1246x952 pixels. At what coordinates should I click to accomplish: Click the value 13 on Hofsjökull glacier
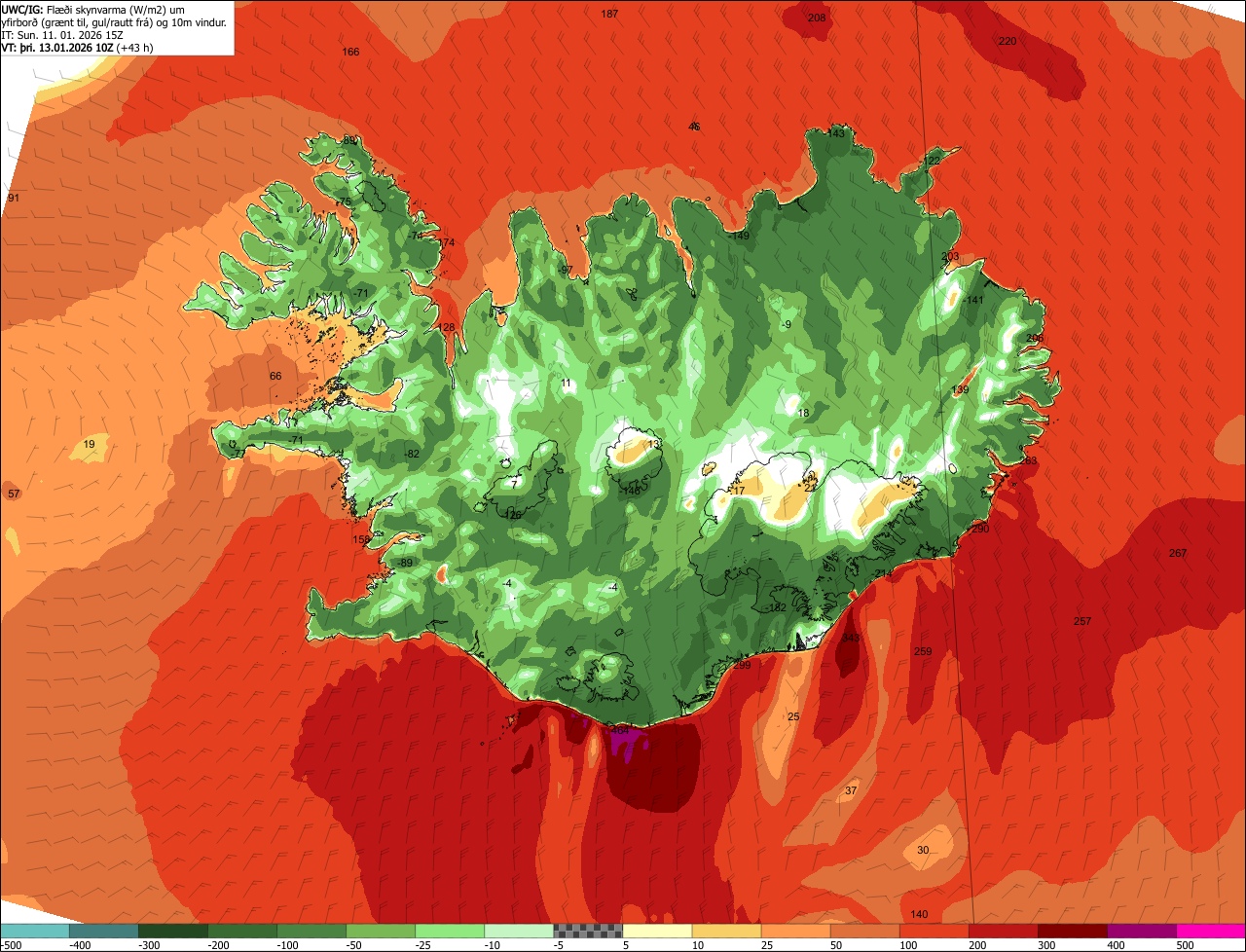click(x=653, y=444)
